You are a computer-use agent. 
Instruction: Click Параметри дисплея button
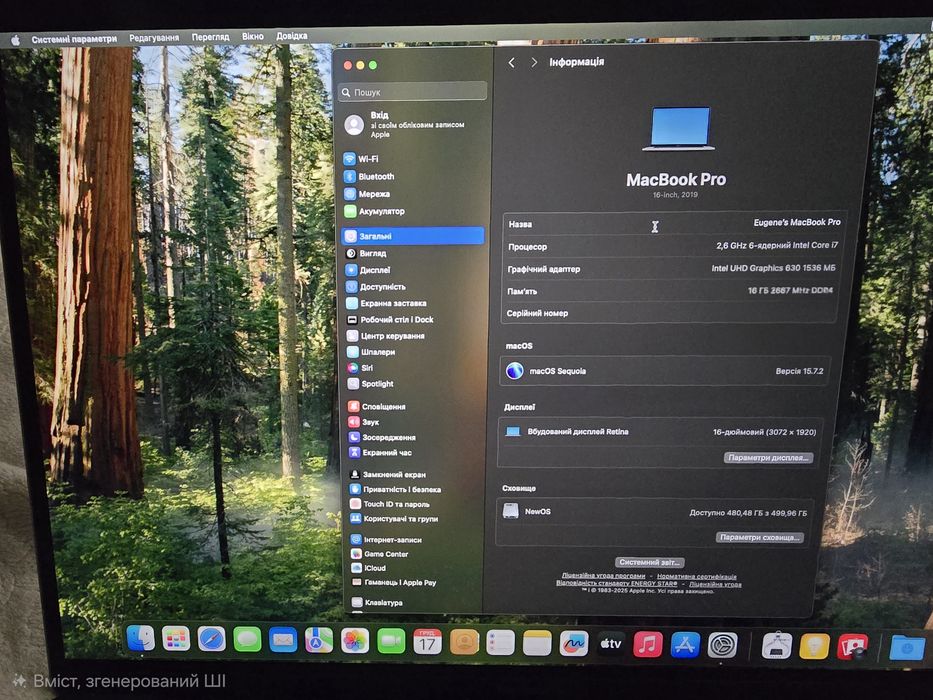point(768,458)
